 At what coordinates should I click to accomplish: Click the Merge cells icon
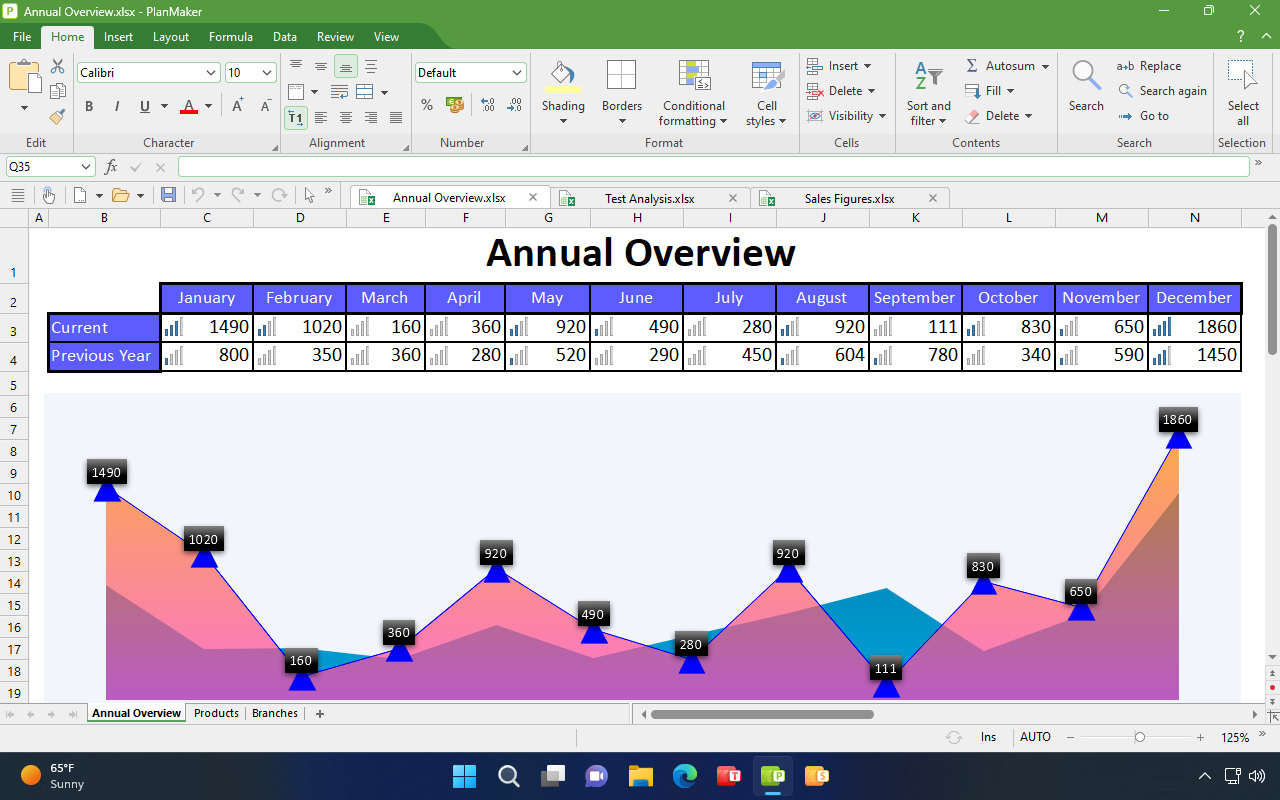[364, 92]
